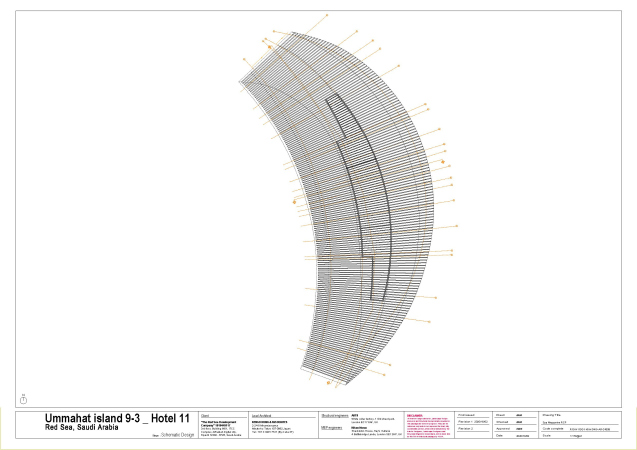The height and width of the screenshot is (450, 637).
Task: Select the Revision 1 field
Action: (476, 421)
